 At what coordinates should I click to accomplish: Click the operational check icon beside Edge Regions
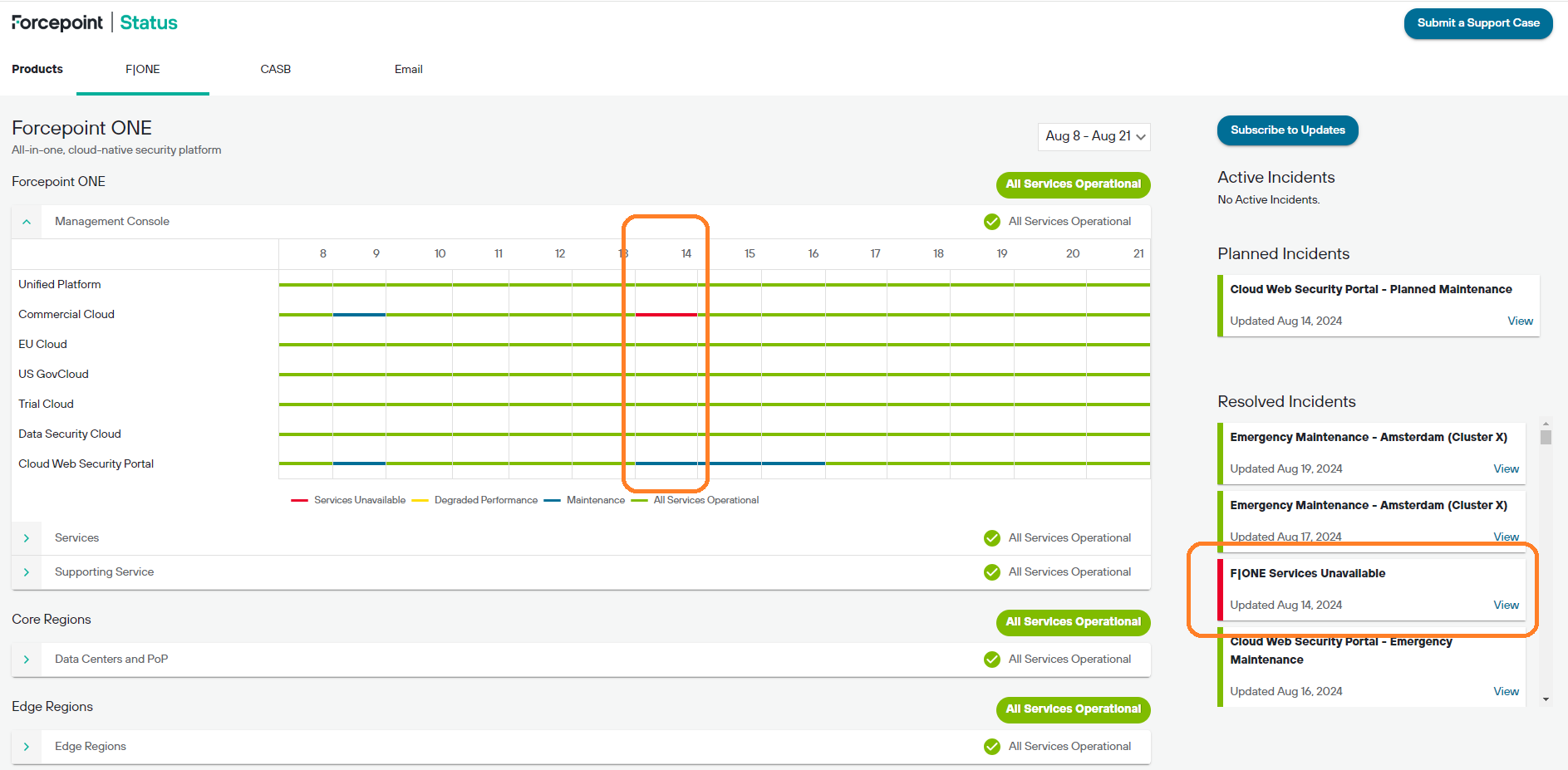click(991, 746)
